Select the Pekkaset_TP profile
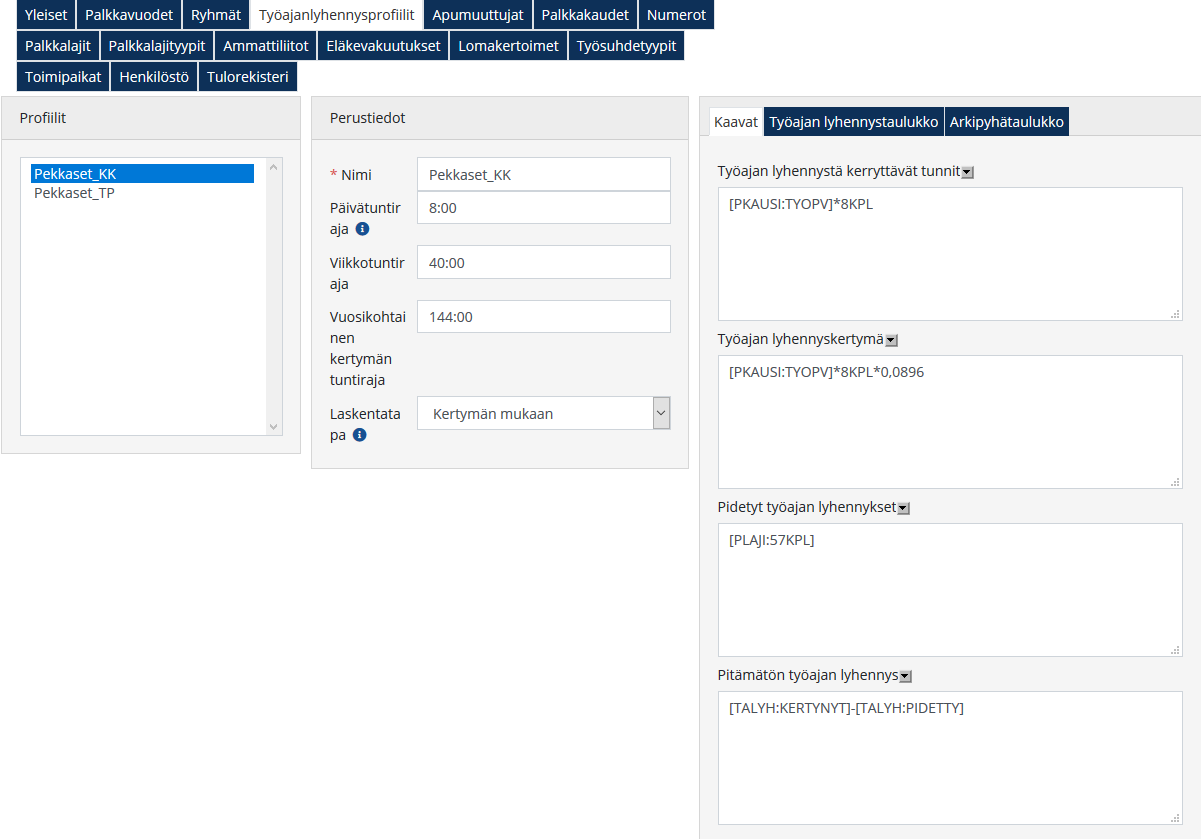This screenshot has height=839, width=1201. pyautogui.click(x=74, y=193)
